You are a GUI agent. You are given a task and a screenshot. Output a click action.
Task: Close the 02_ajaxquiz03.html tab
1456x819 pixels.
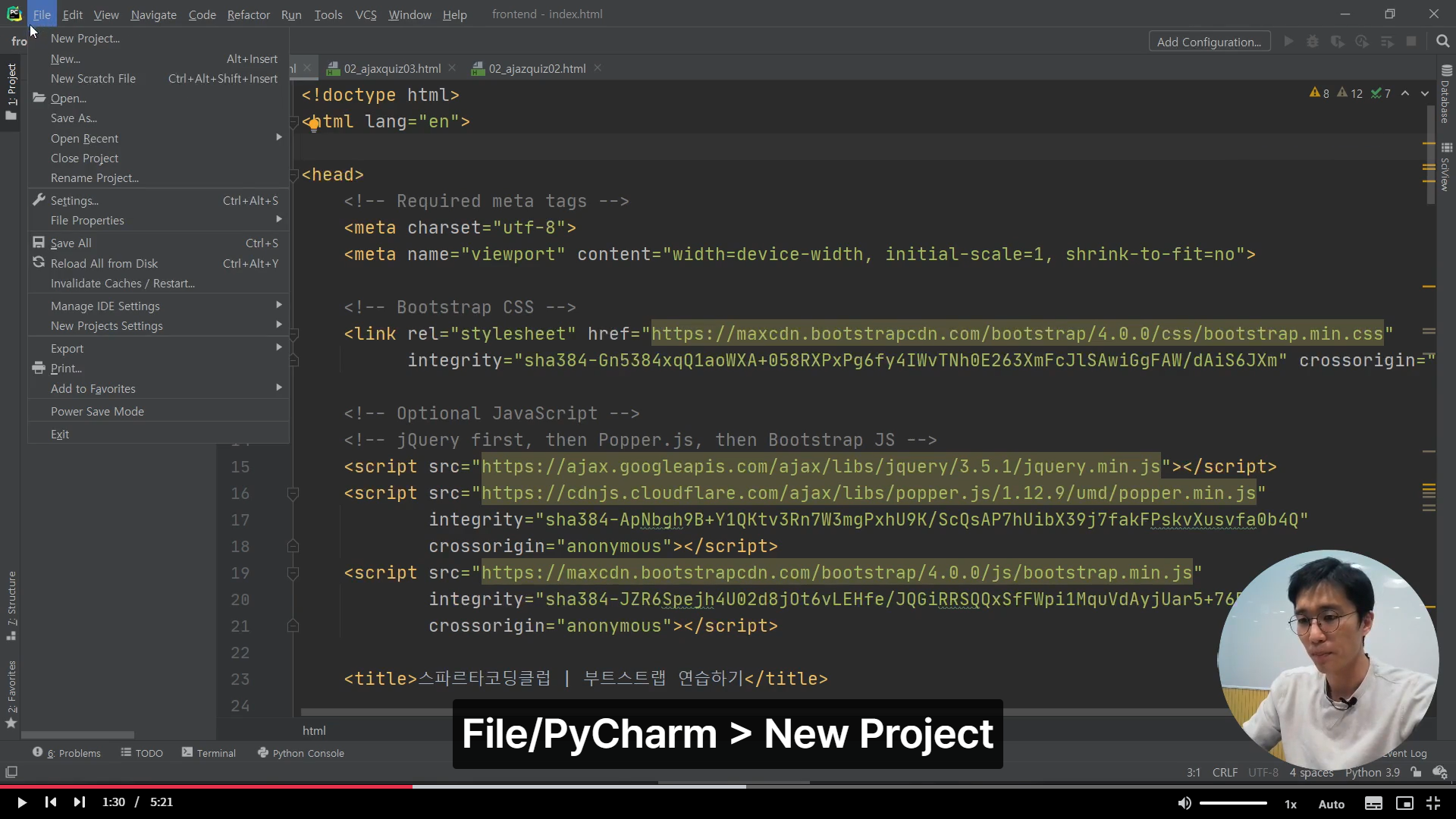click(x=453, y=68)
